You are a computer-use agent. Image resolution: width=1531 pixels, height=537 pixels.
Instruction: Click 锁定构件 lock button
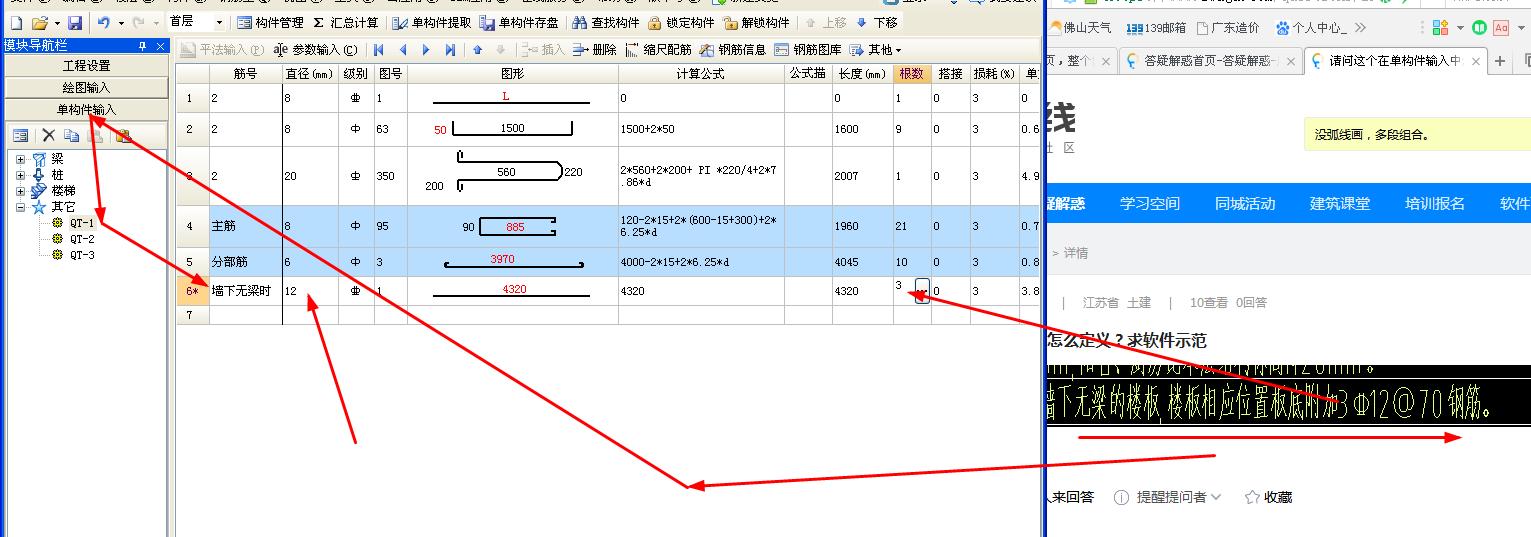681,22
